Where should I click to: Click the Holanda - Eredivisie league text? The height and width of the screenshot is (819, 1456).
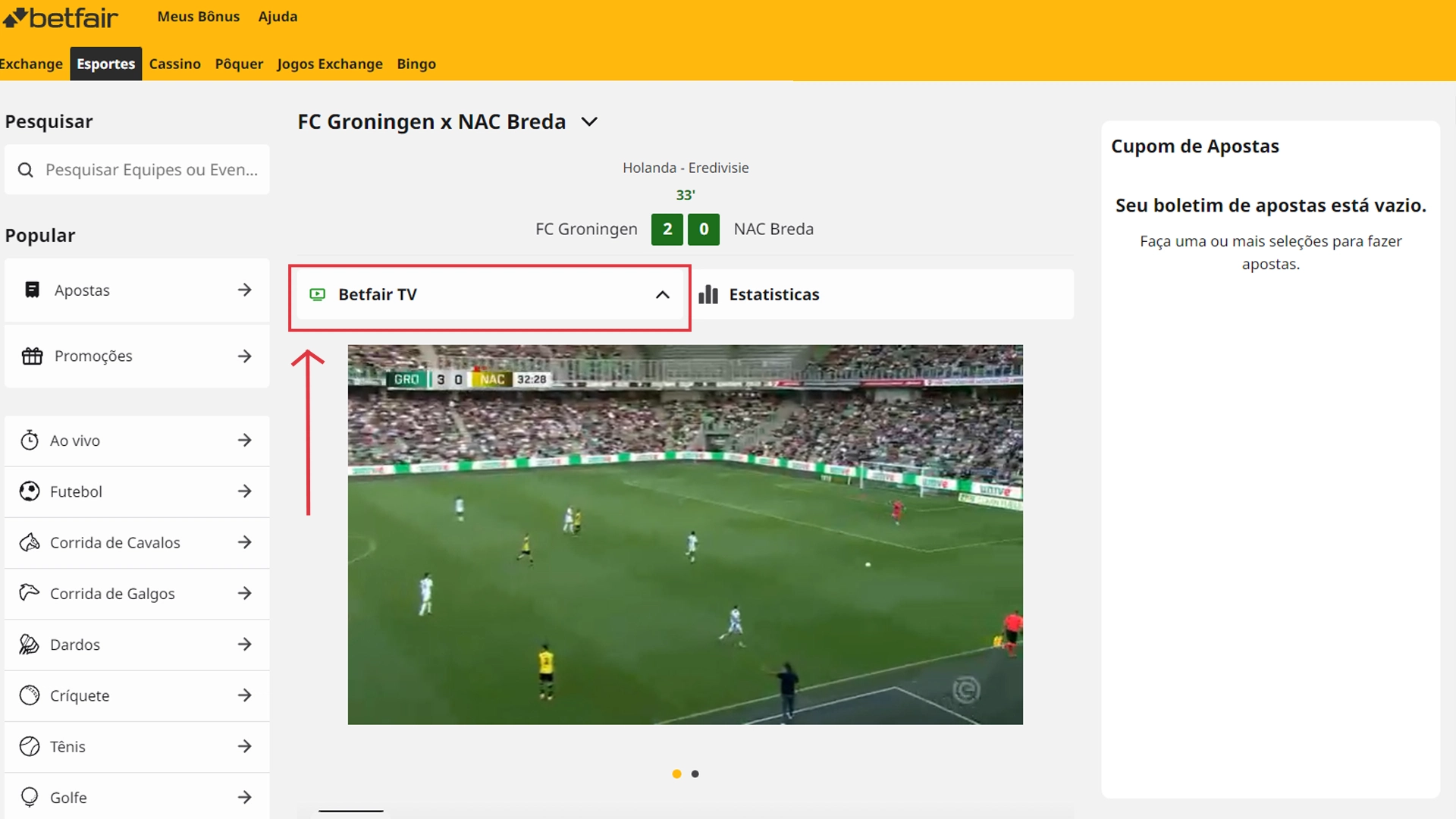click(x=686, y=168)
